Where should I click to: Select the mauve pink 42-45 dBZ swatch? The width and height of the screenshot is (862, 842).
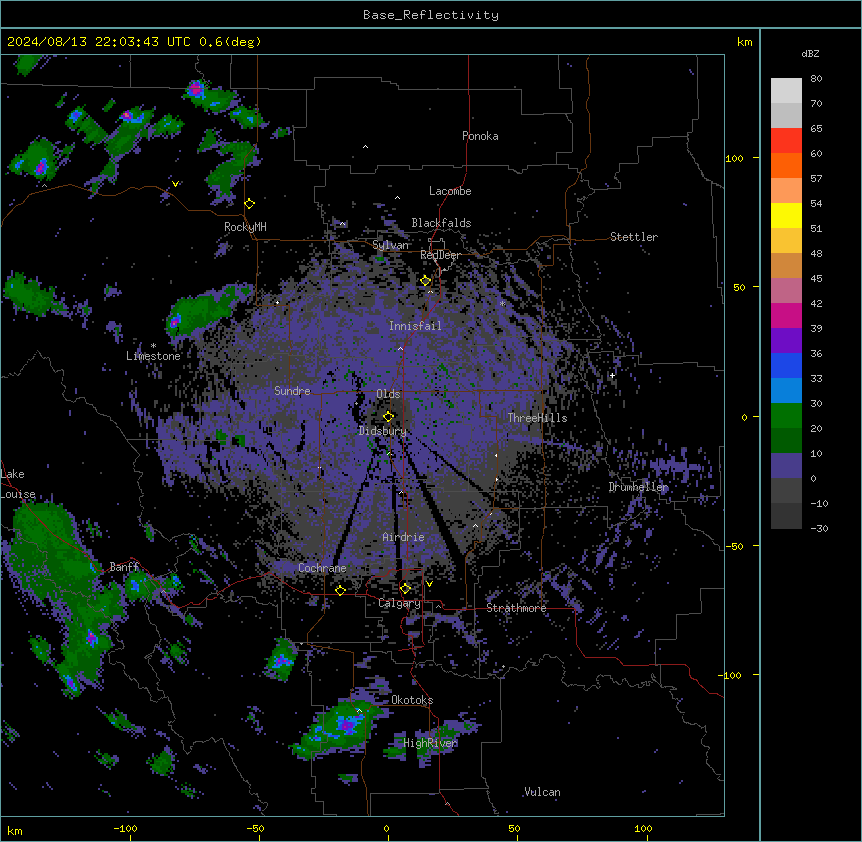[x=786, y=290]
